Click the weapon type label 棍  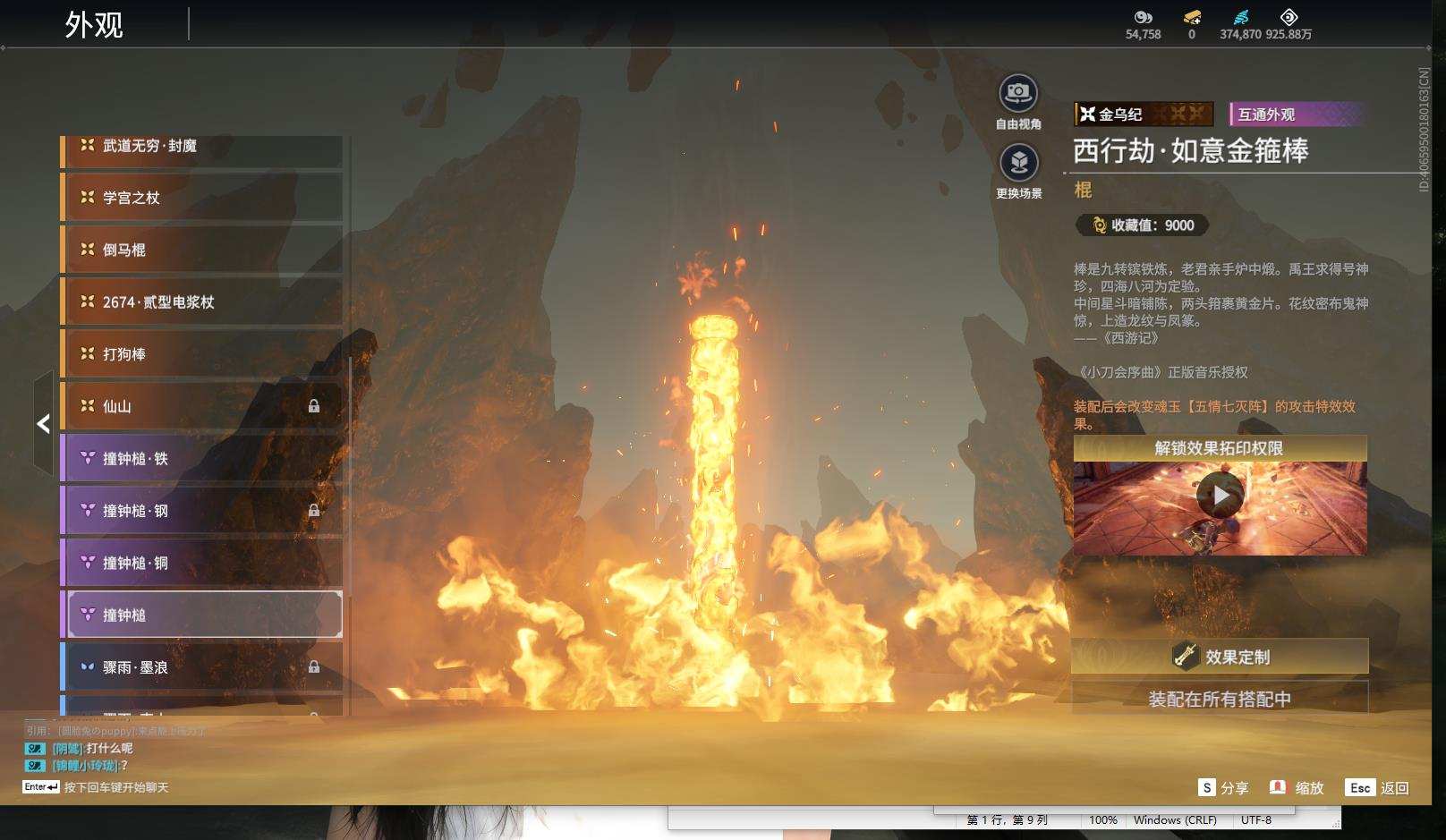click(x=1083, y=190)
